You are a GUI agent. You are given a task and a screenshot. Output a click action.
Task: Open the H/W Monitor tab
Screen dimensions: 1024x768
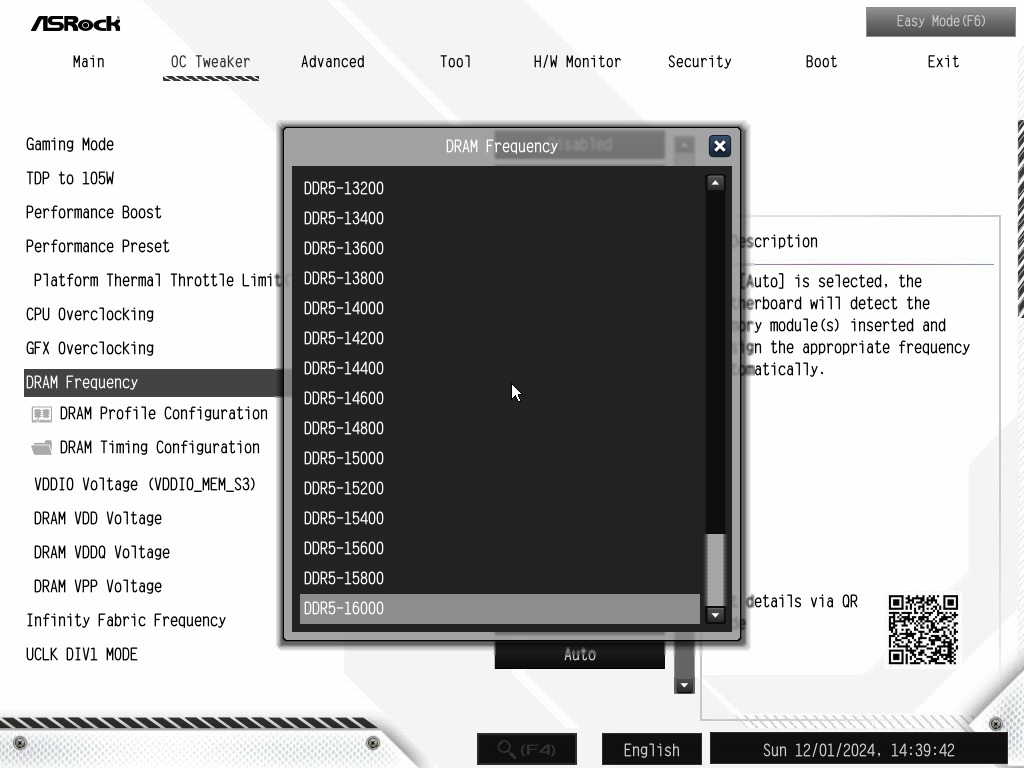coord(577,62)
